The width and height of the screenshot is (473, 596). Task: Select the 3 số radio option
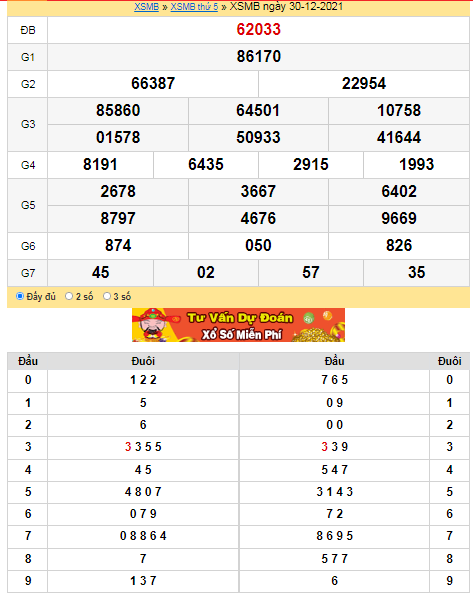[107, 296]
